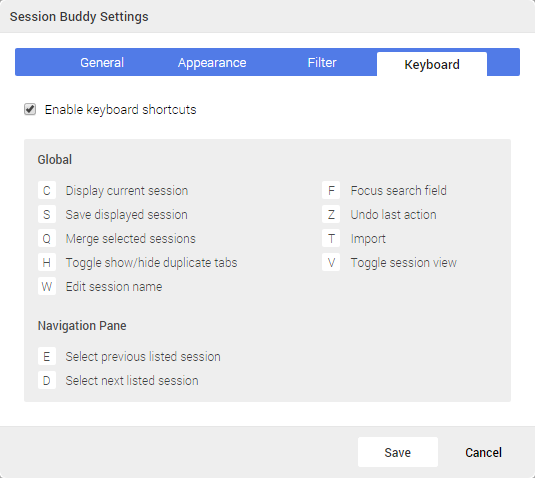
Task: Click the 'Display current session' label
Action: (127, 191)
